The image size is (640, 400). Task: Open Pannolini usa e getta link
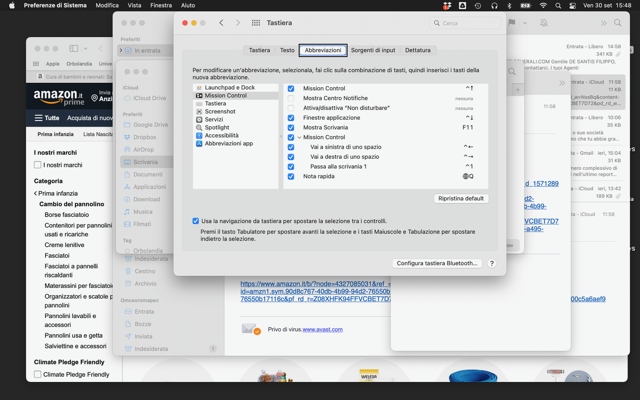click(x=73, y=336)
